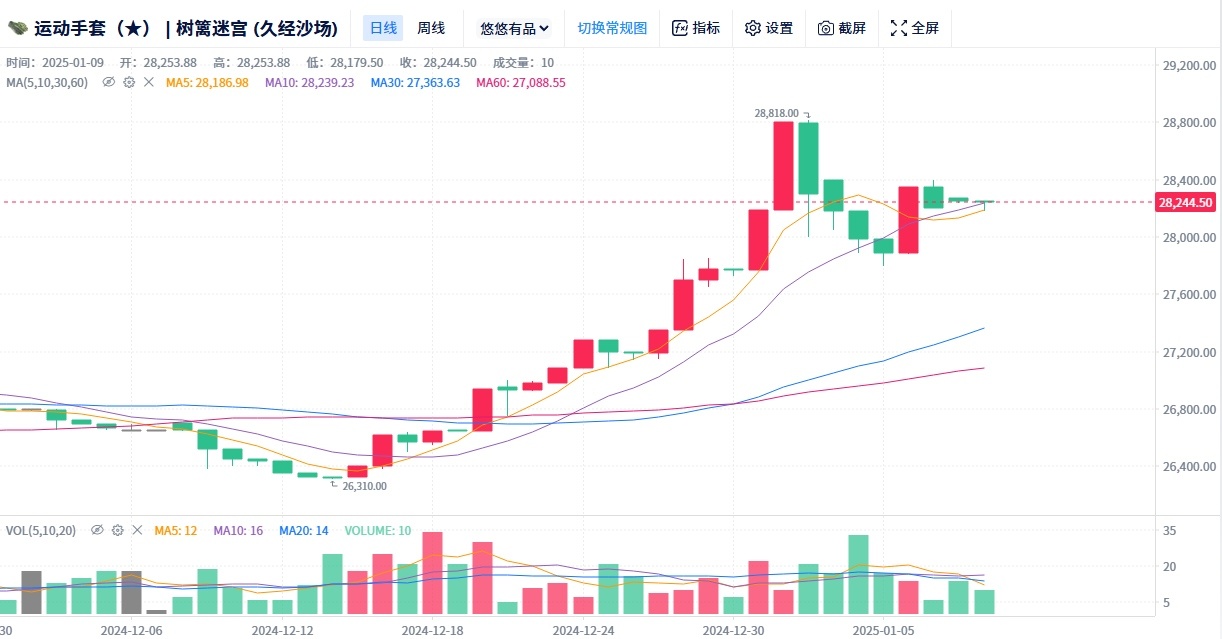Expand the 悠悠有品 platform dropdown
Viewport: 1222px width, 639px height.
[x=514, y=28]
